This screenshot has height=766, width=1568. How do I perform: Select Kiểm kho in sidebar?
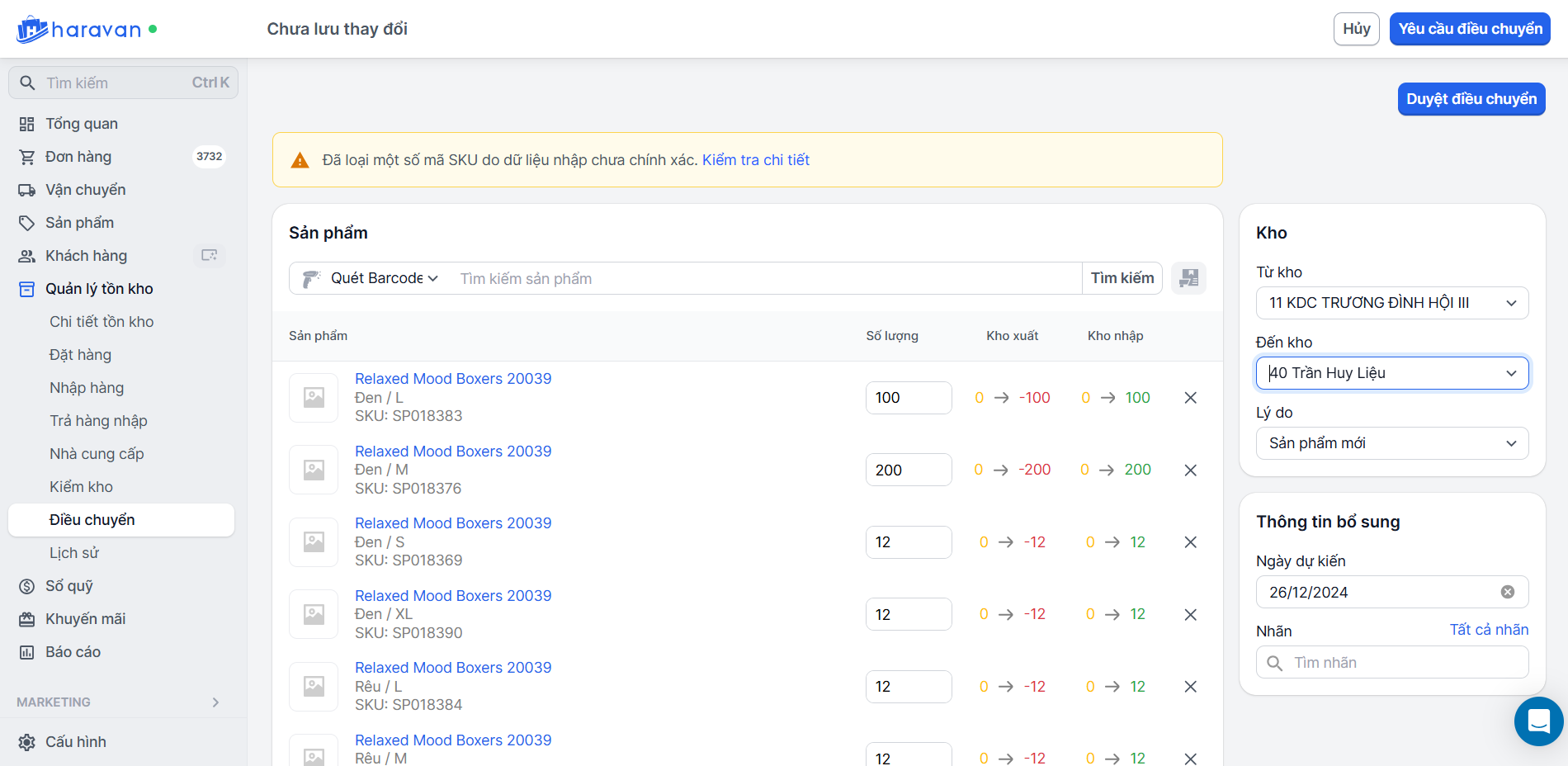point(81,487)
